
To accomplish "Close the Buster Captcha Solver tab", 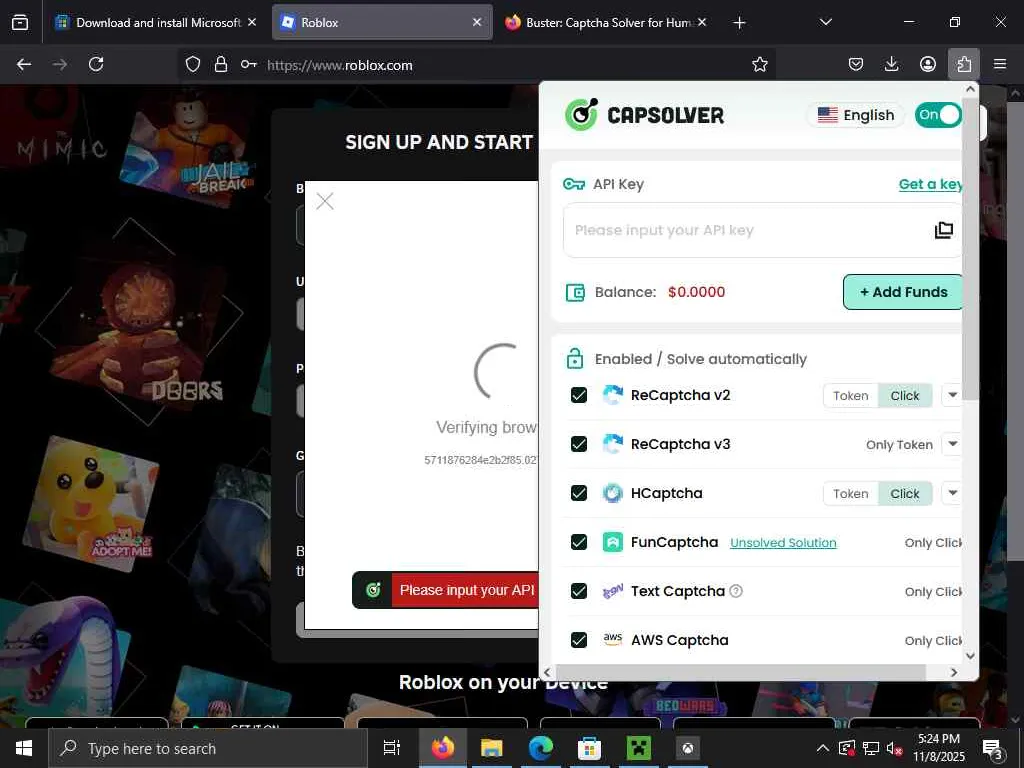I will (x=702, y=22).
